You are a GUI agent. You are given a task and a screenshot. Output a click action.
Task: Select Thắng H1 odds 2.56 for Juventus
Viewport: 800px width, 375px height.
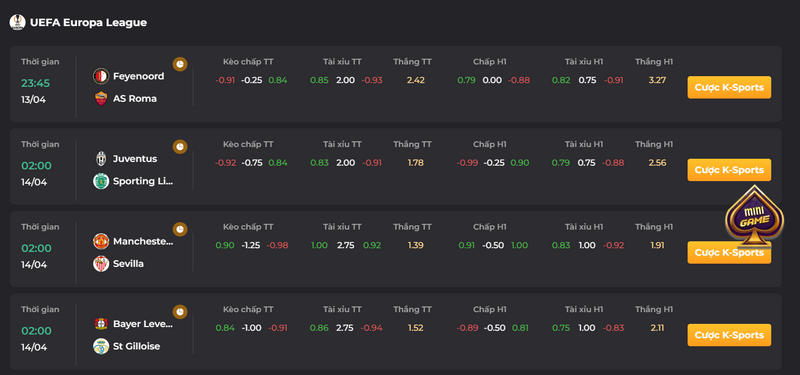coord(657,163)
